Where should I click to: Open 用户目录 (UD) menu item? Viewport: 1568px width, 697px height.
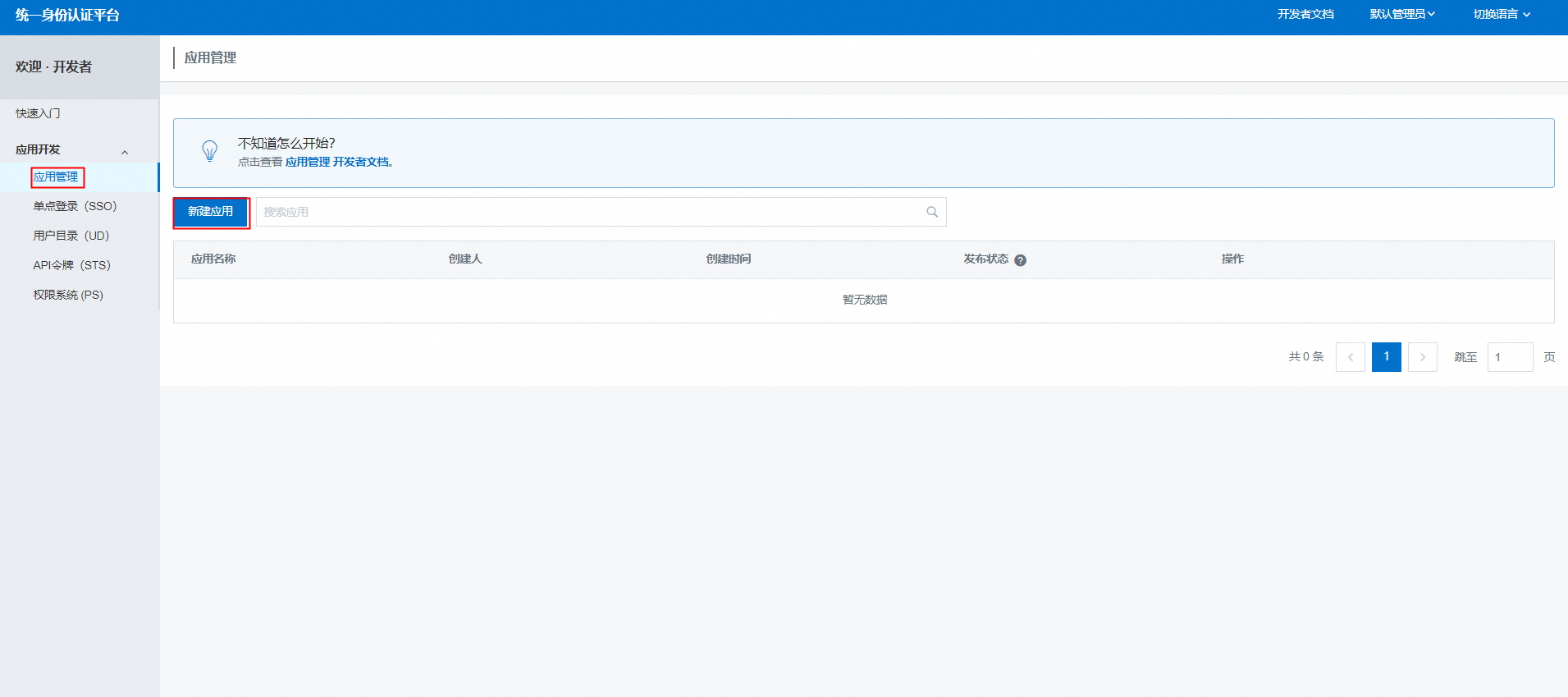[71, 236]
